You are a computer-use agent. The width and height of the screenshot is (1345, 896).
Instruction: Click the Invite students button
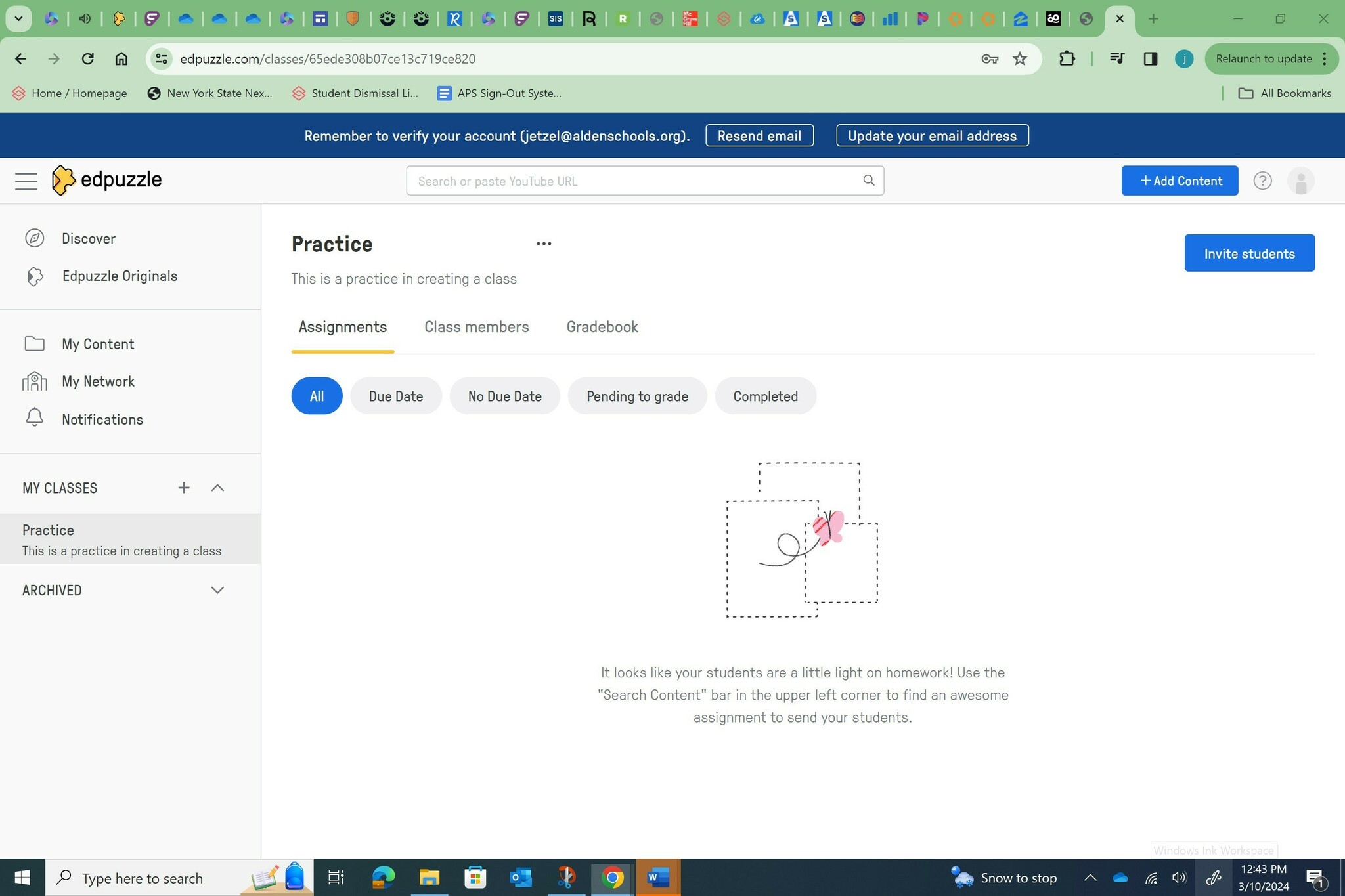tap(1249, 253)
